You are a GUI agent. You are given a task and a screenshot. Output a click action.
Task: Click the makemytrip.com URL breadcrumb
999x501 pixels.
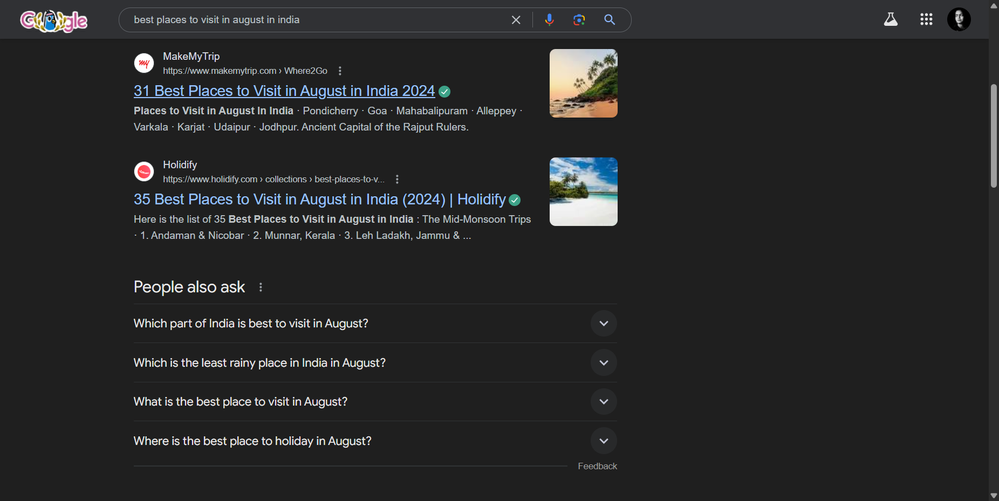245,71
